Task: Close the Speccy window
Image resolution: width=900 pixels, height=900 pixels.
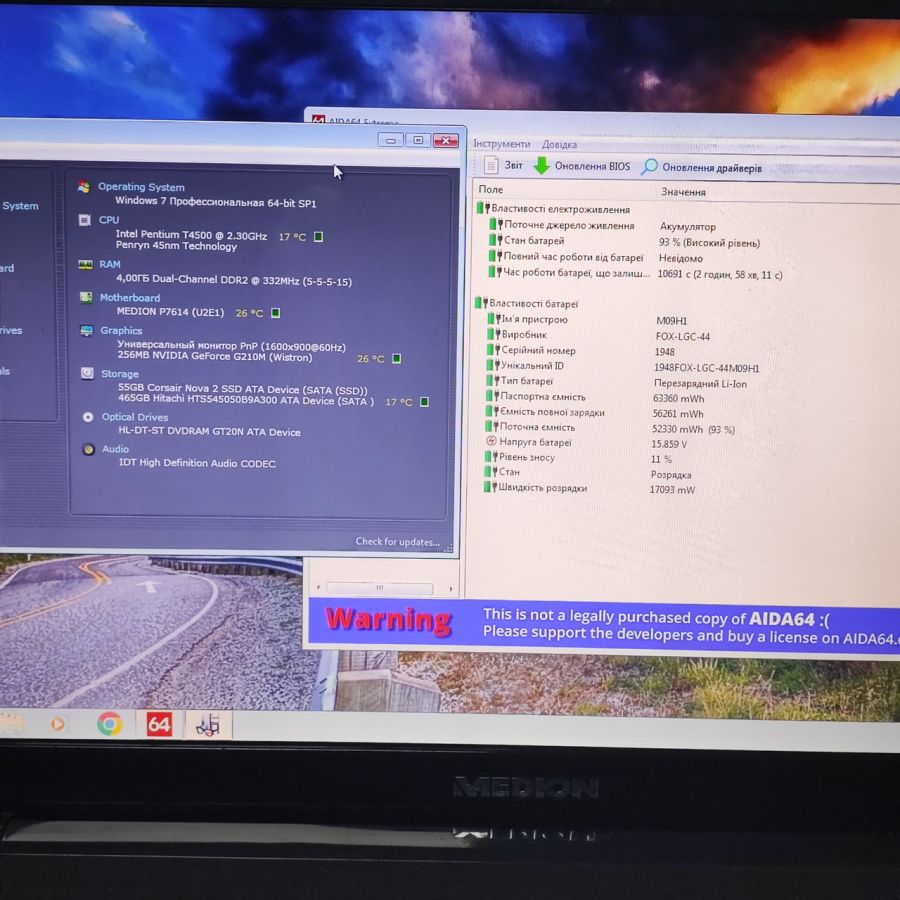Action: [x=445, y=140]
